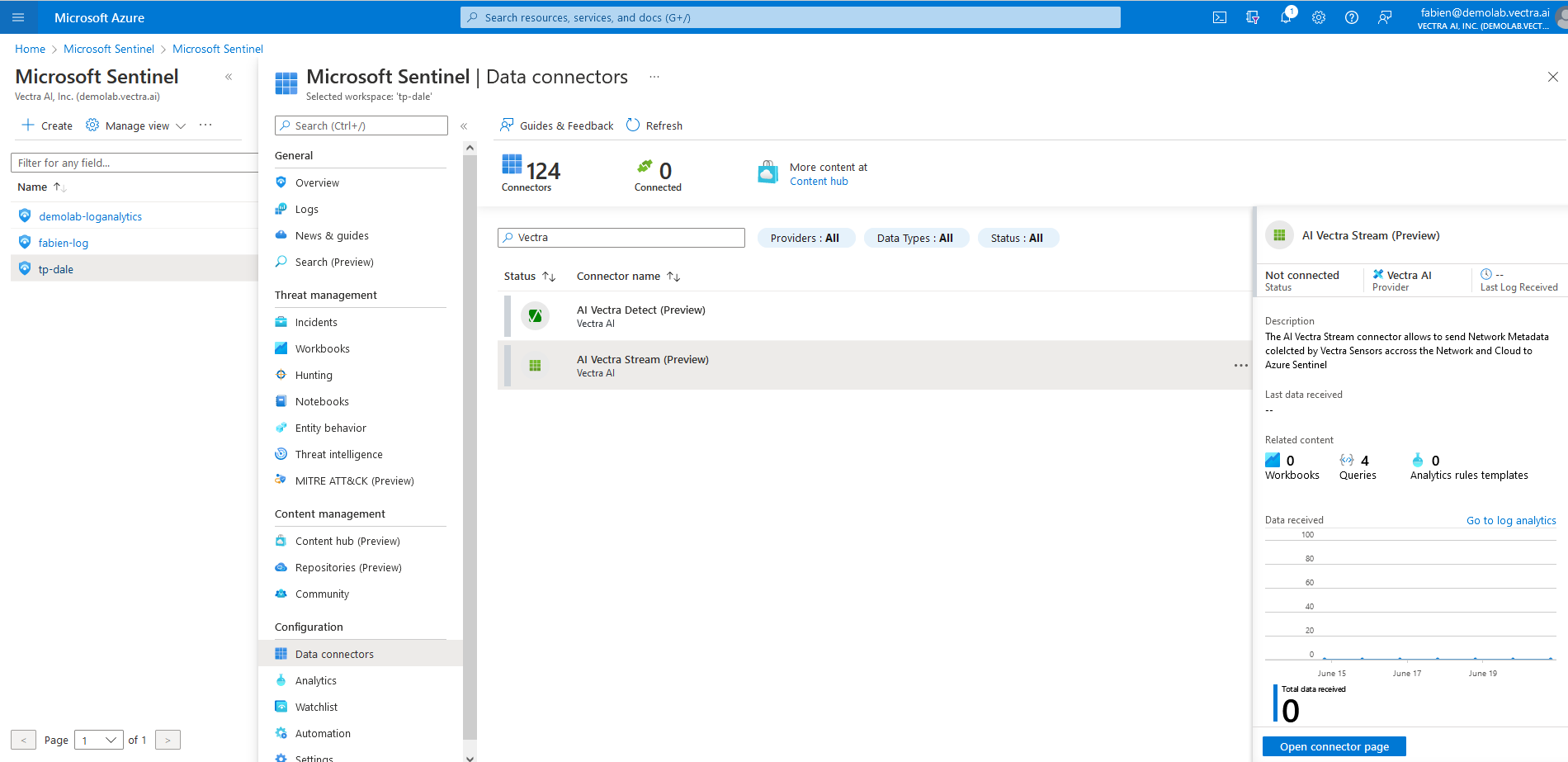Click the Open connector page button
Screen dimensions: 1568x762
click(1334, 745)
